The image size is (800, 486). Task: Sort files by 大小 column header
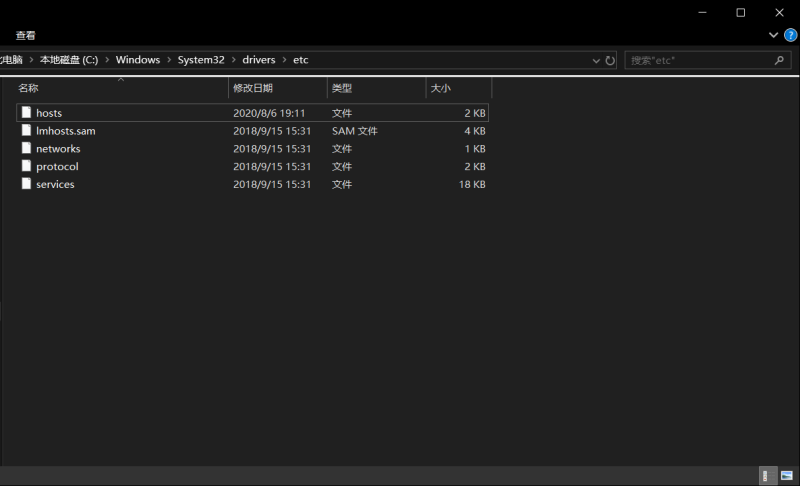(x=441, y=89)
